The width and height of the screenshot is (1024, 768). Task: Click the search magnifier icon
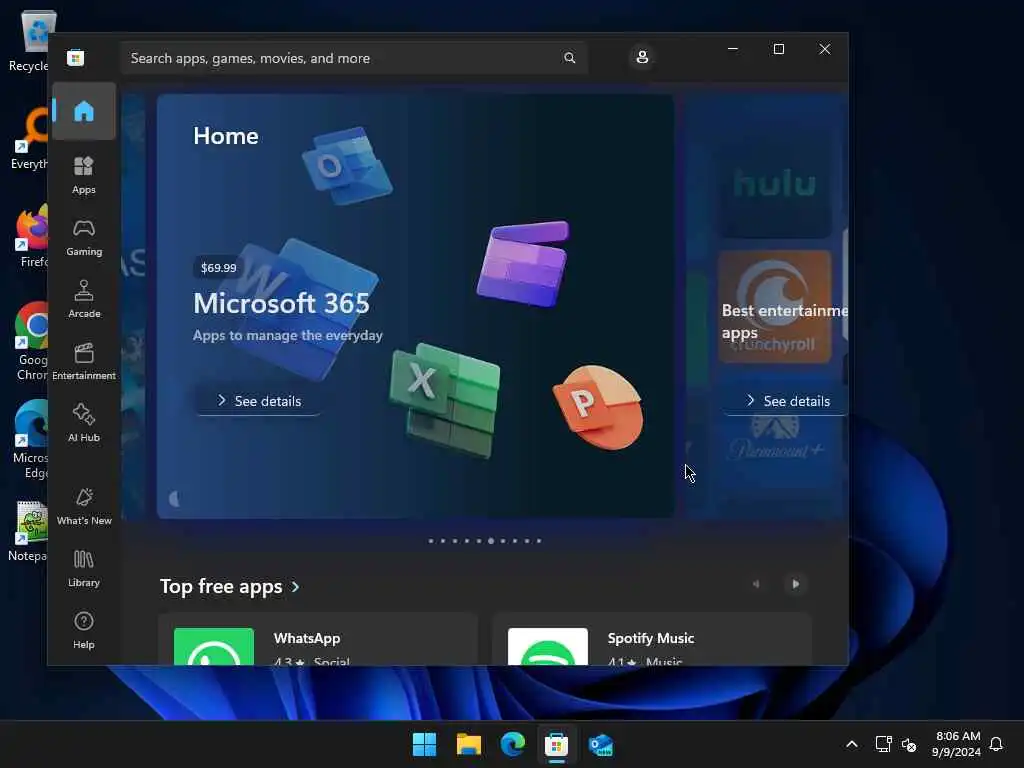click(x=569, y=58)
